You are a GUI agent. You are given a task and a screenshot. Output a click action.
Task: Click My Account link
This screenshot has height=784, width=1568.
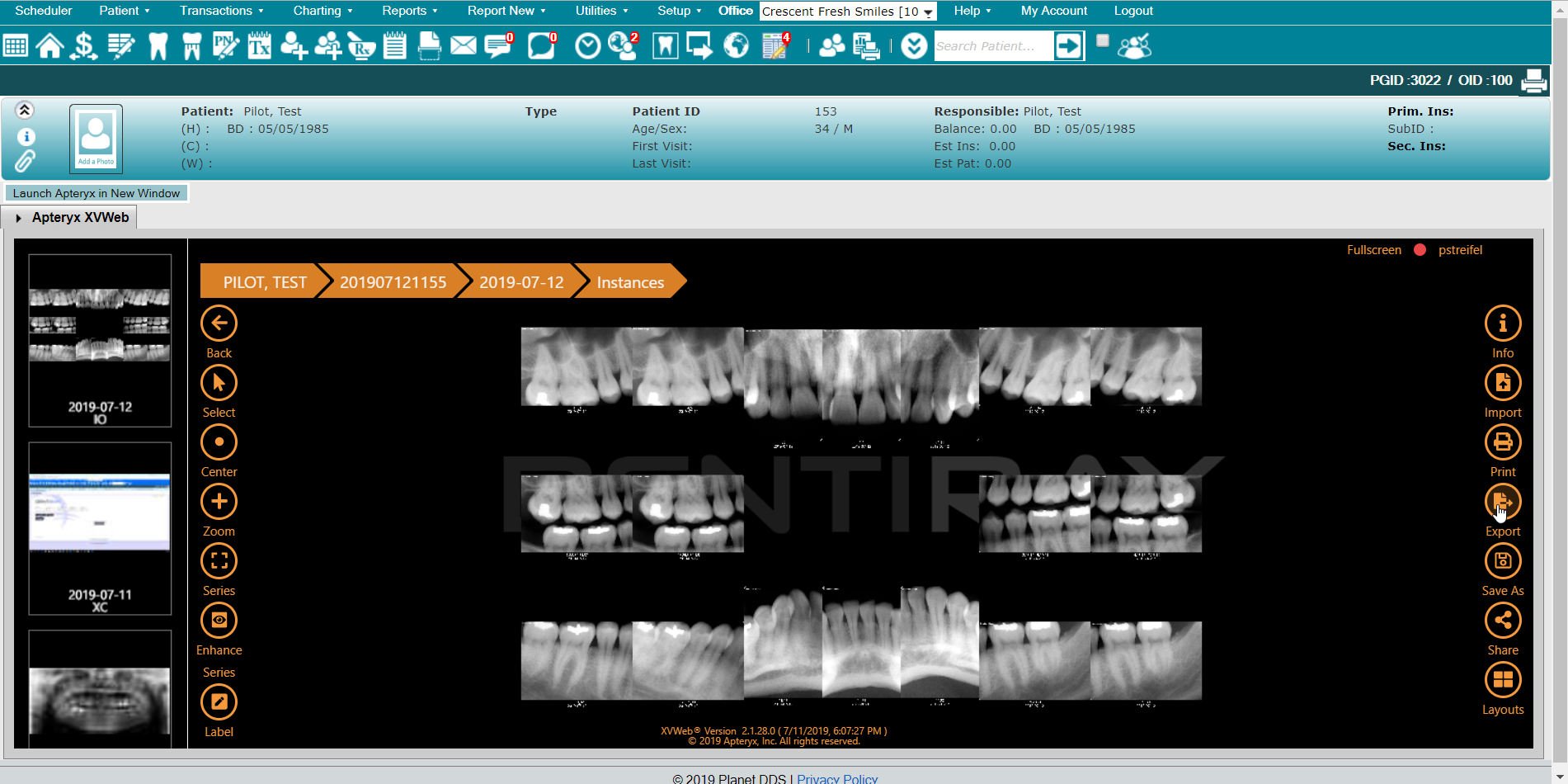point(1053,11)
